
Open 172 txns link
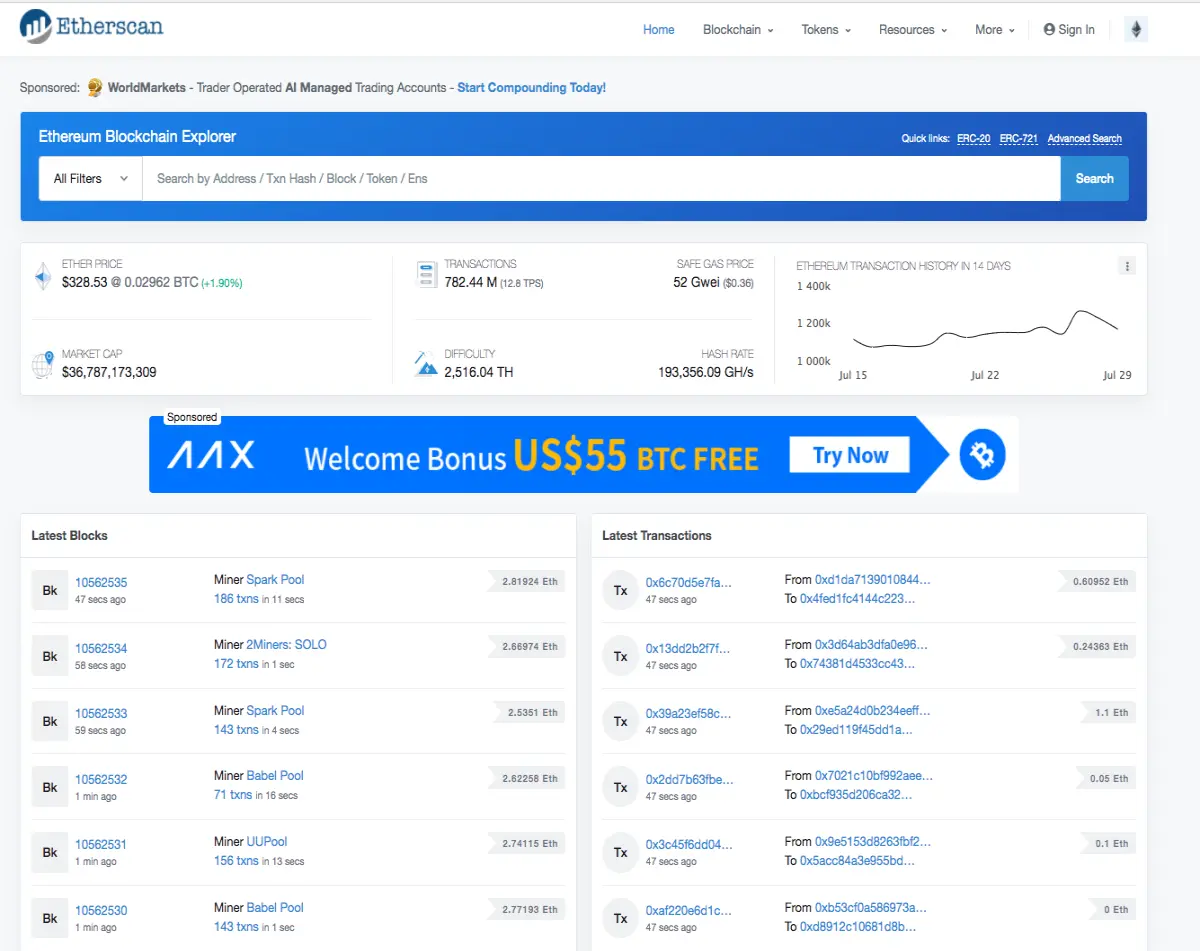click(236, 664)
